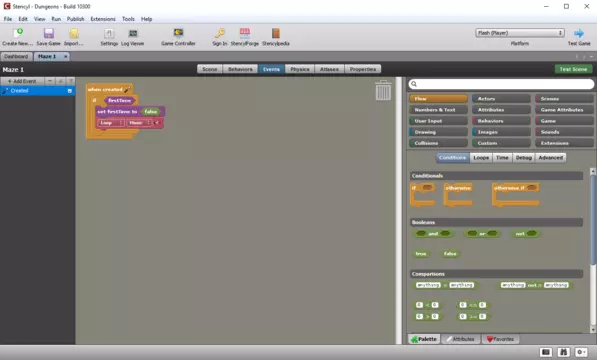Image resolution: width=597 pixels, height=360 pixels.
Task: Switch to the Physics tab
Action: pos(300,69)
